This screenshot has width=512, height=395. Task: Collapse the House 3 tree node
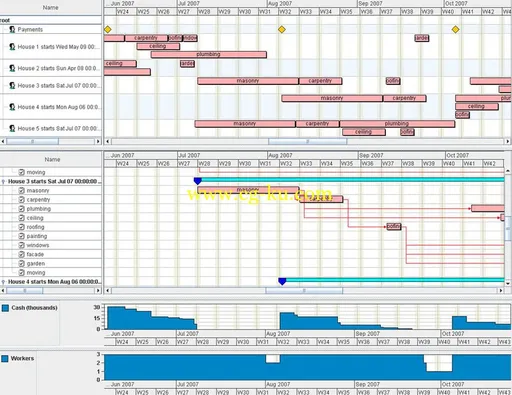click(x=3, y=182)
